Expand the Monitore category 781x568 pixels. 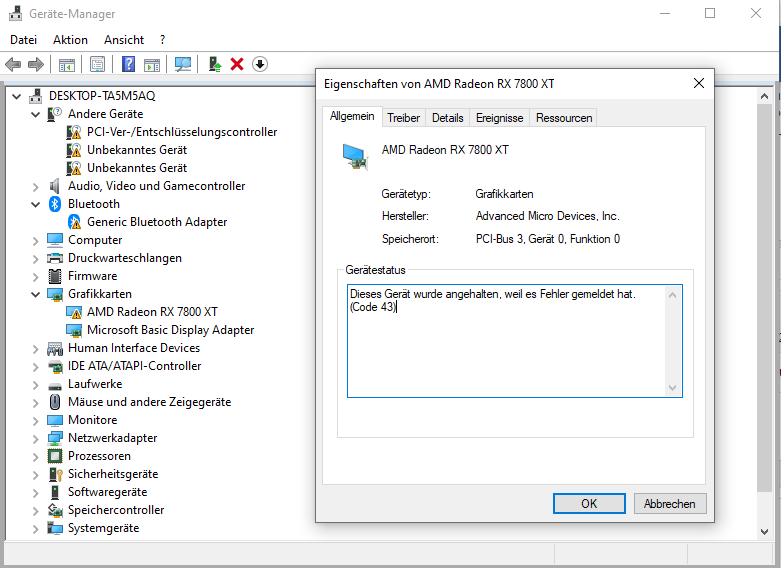tap(35, 421)
